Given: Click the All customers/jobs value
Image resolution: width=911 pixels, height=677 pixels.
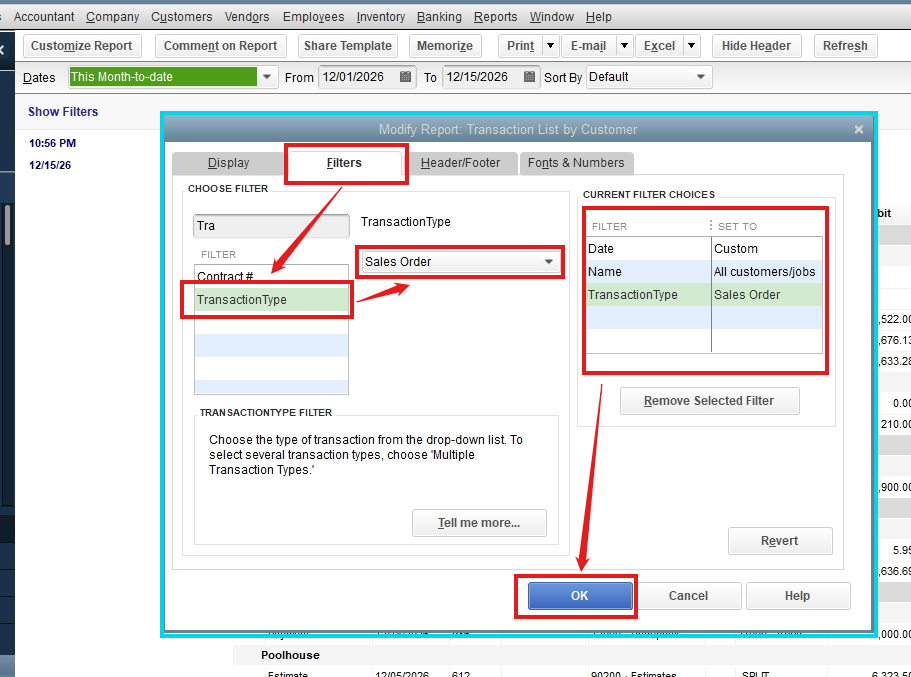Looking at the screenshot, I should point(765,272).
